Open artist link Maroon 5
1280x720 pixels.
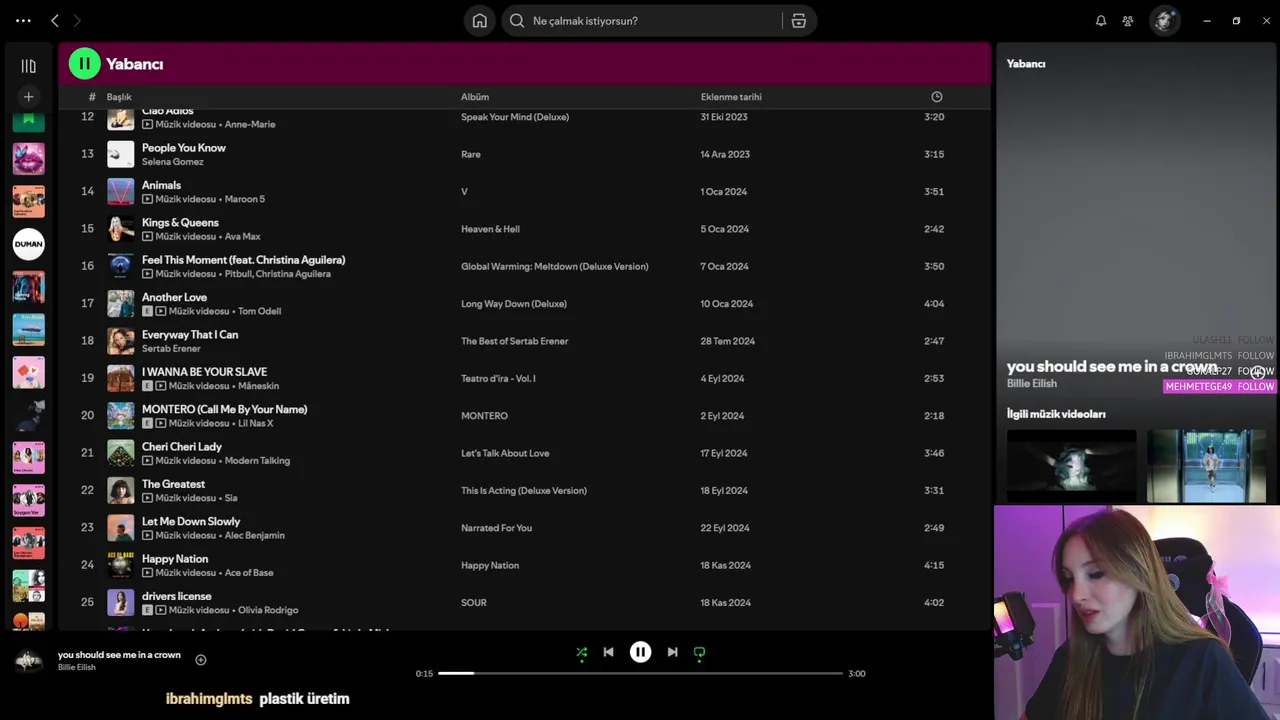245,199
